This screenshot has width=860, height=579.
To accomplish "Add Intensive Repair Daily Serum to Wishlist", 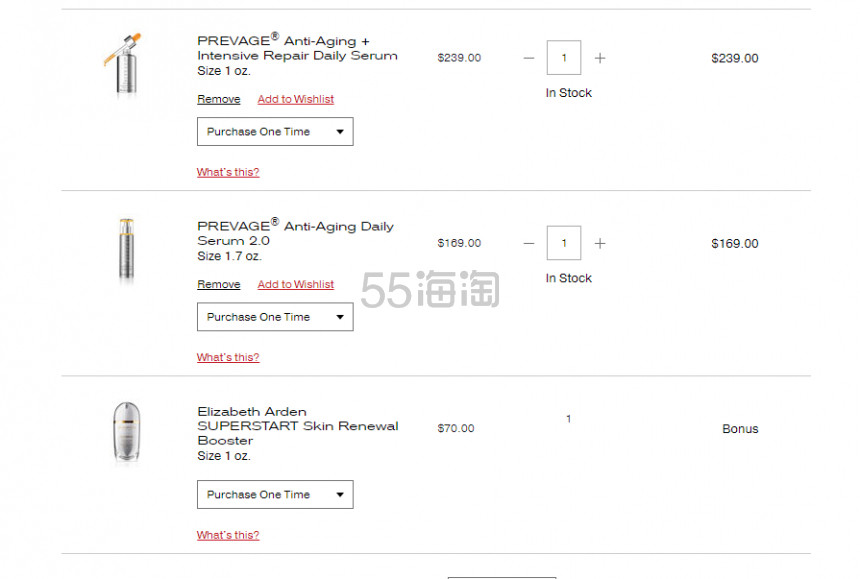I will click(296, 99).
